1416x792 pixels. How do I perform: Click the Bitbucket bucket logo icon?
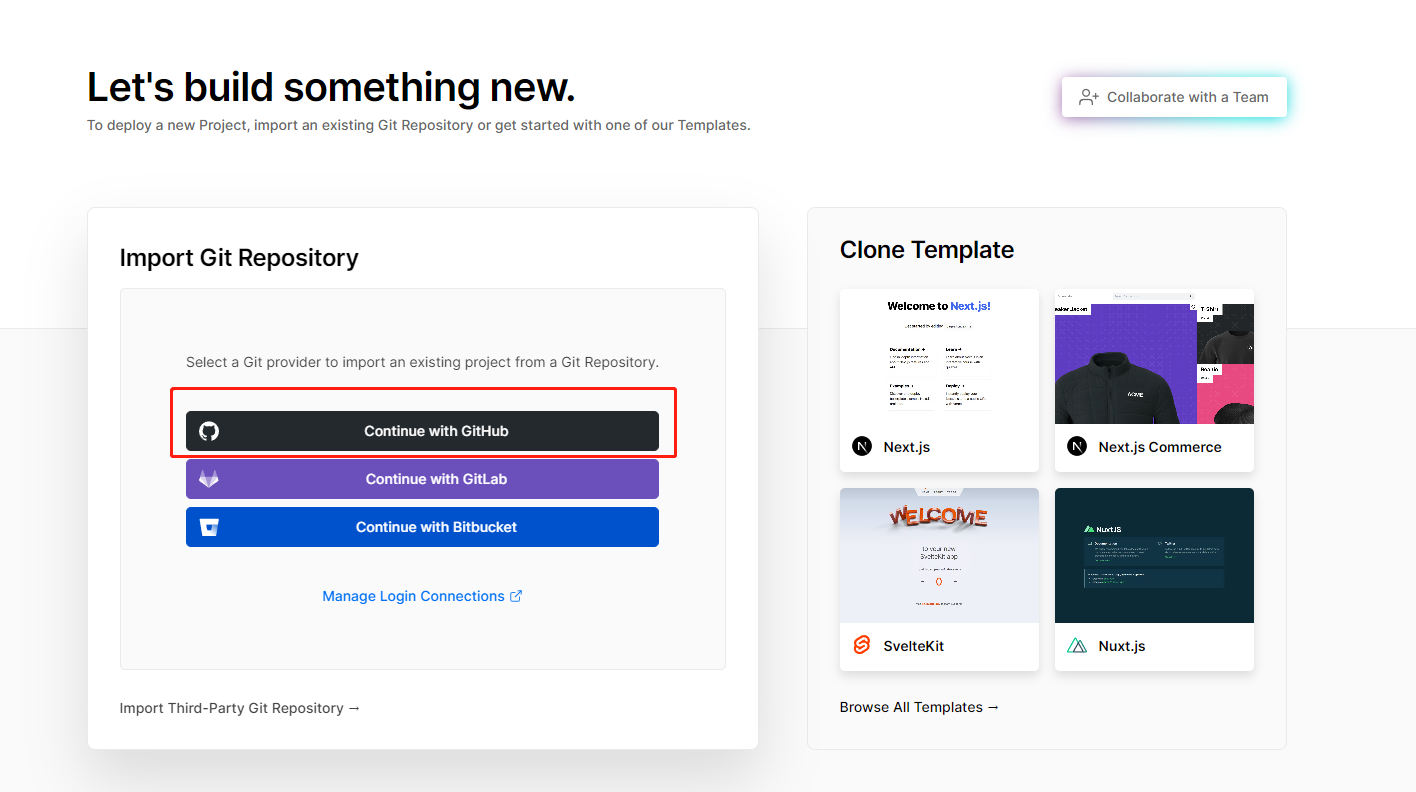[x=209, y=527]
